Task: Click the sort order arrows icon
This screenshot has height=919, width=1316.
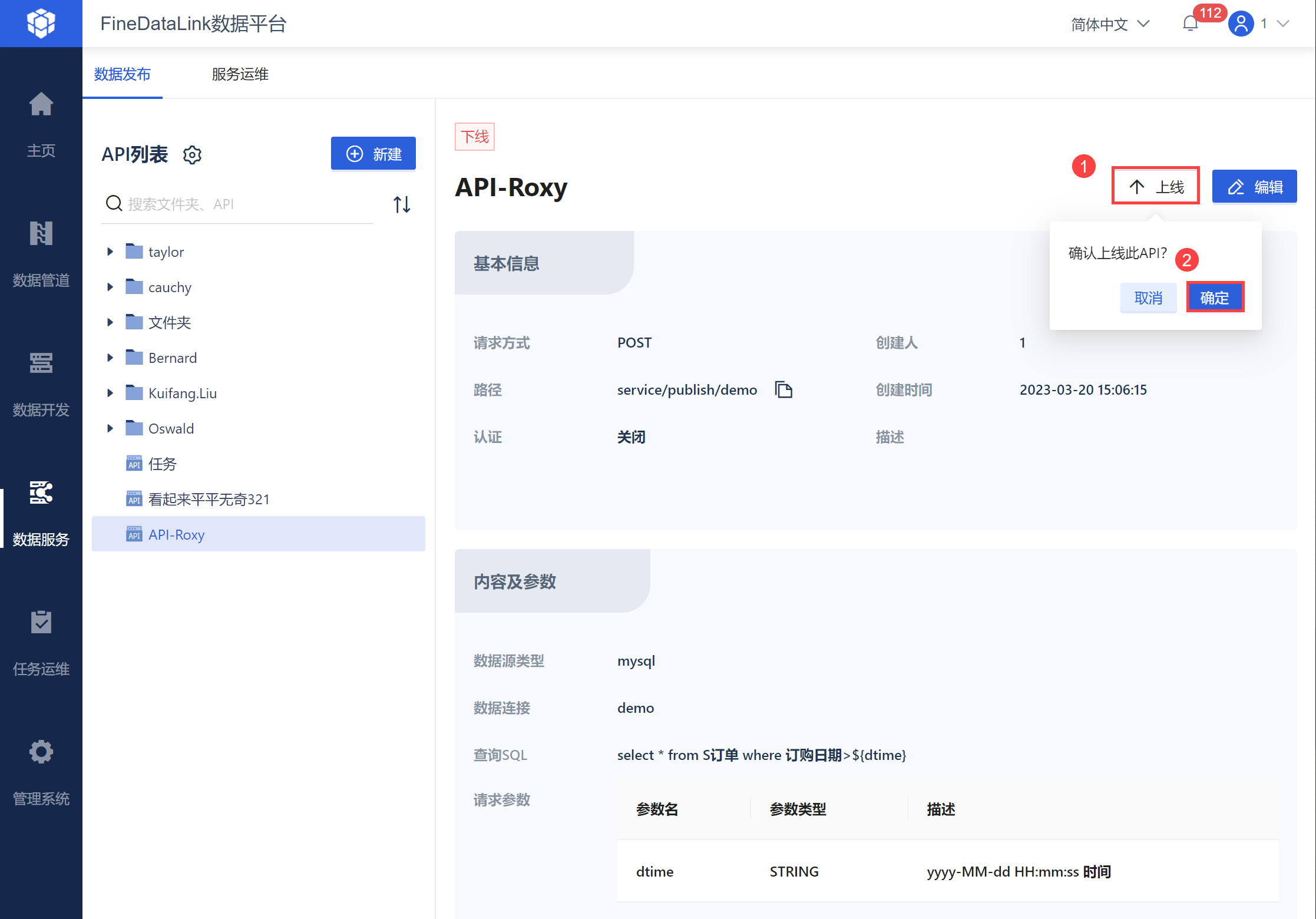Action: [402, 204]
